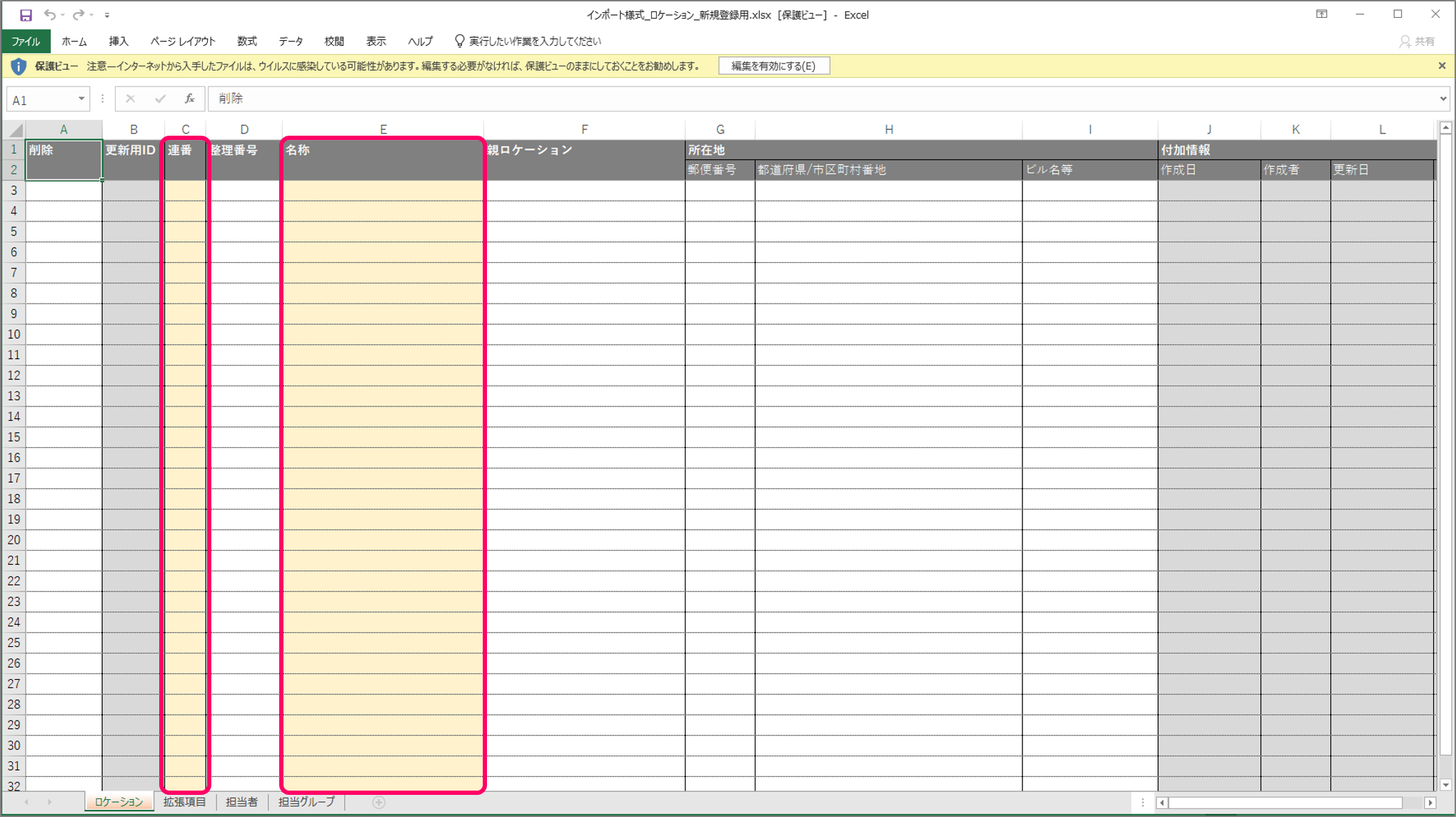This screenshot has height=817, width=1456.
Task: Switch to the 拡張項目 sheet tab
Action: [x=184, y=802]
